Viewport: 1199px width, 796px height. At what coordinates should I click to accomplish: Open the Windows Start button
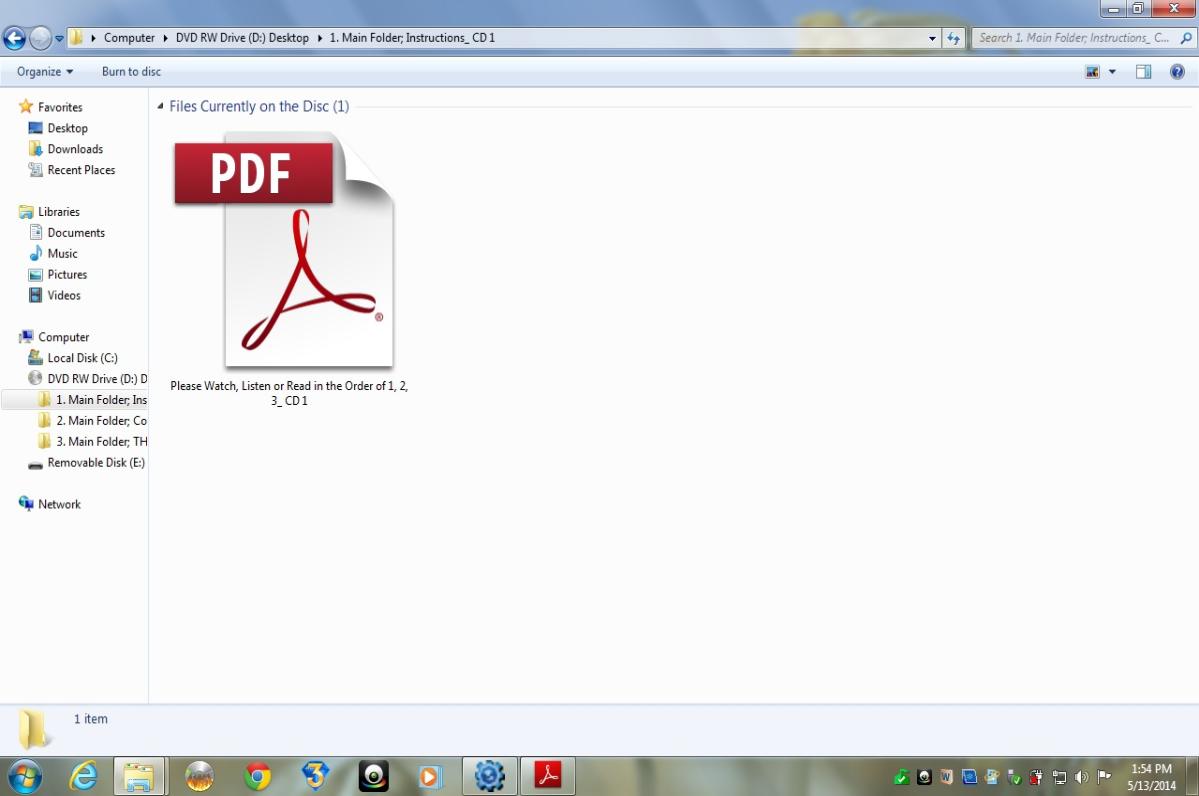24,777
